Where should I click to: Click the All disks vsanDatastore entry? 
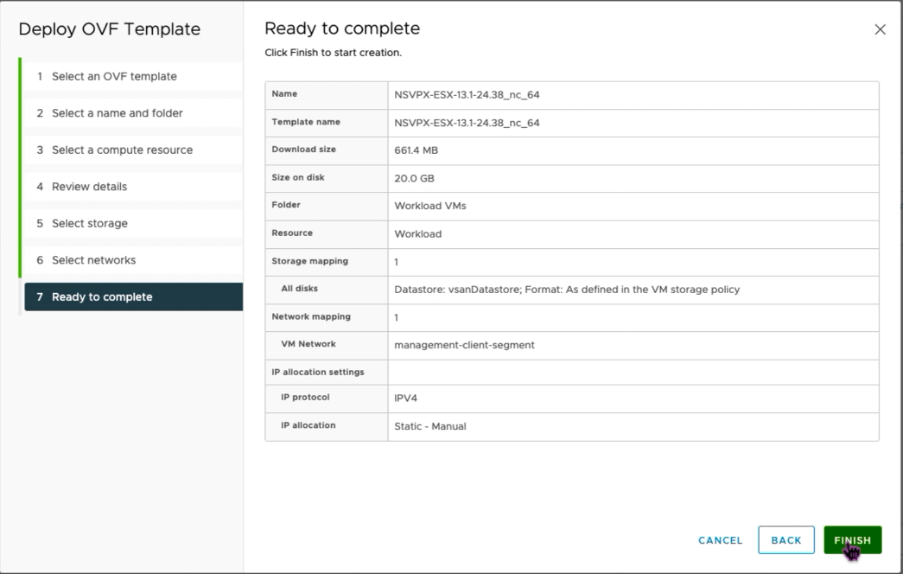(567, 289)
